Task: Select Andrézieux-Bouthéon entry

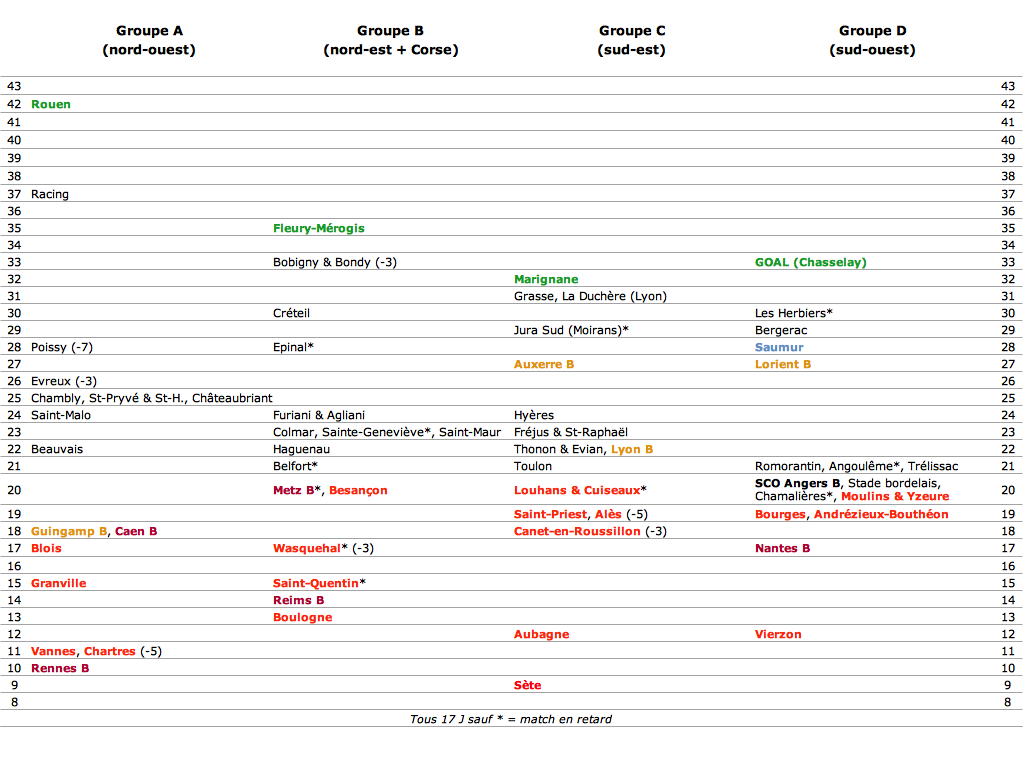Action: point(881,514)
